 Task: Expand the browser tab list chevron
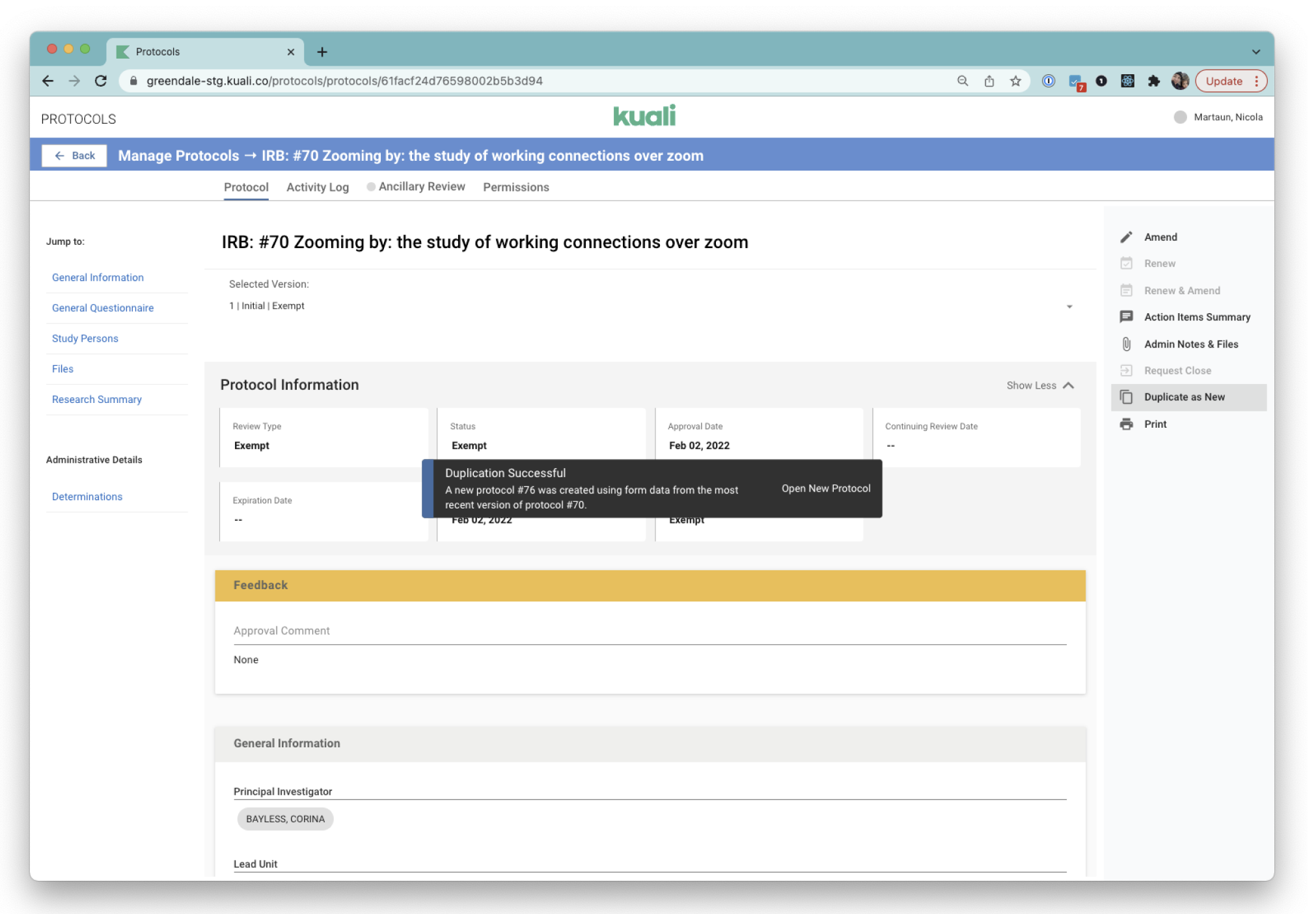click(1255, 51)
